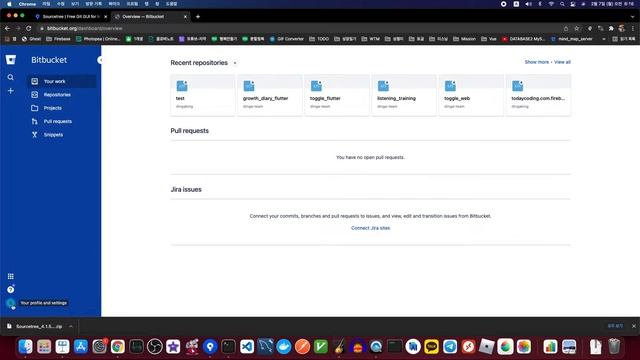Bookmark this page with the star icon
Image resolution: width=640 pixels, height=360 pixels.
tap(577, 28)
